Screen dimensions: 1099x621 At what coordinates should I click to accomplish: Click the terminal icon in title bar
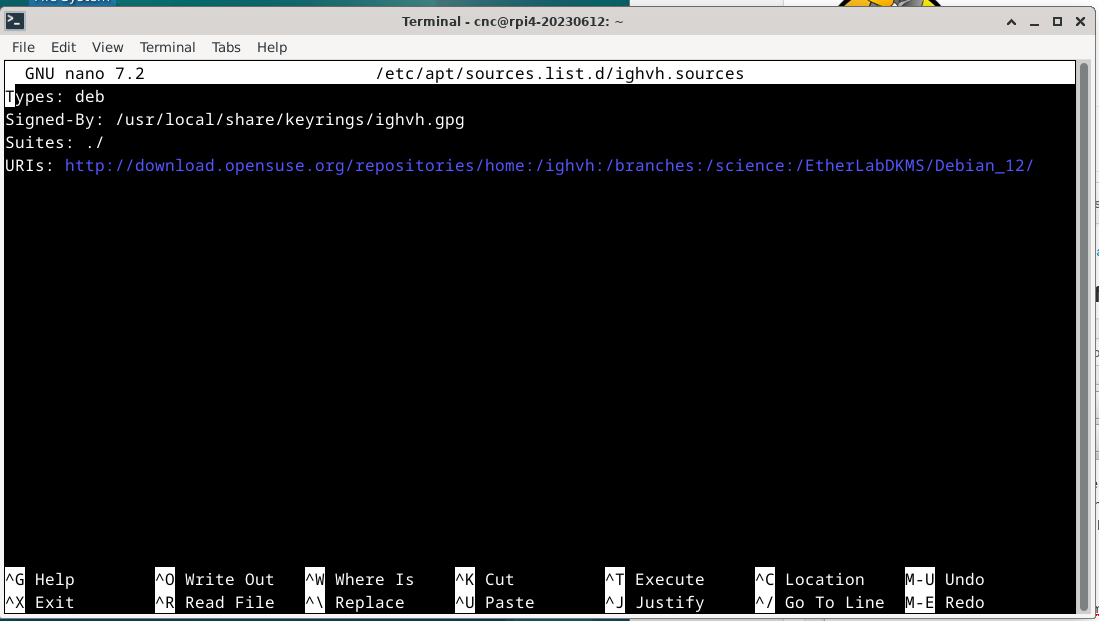click(15, 21)
